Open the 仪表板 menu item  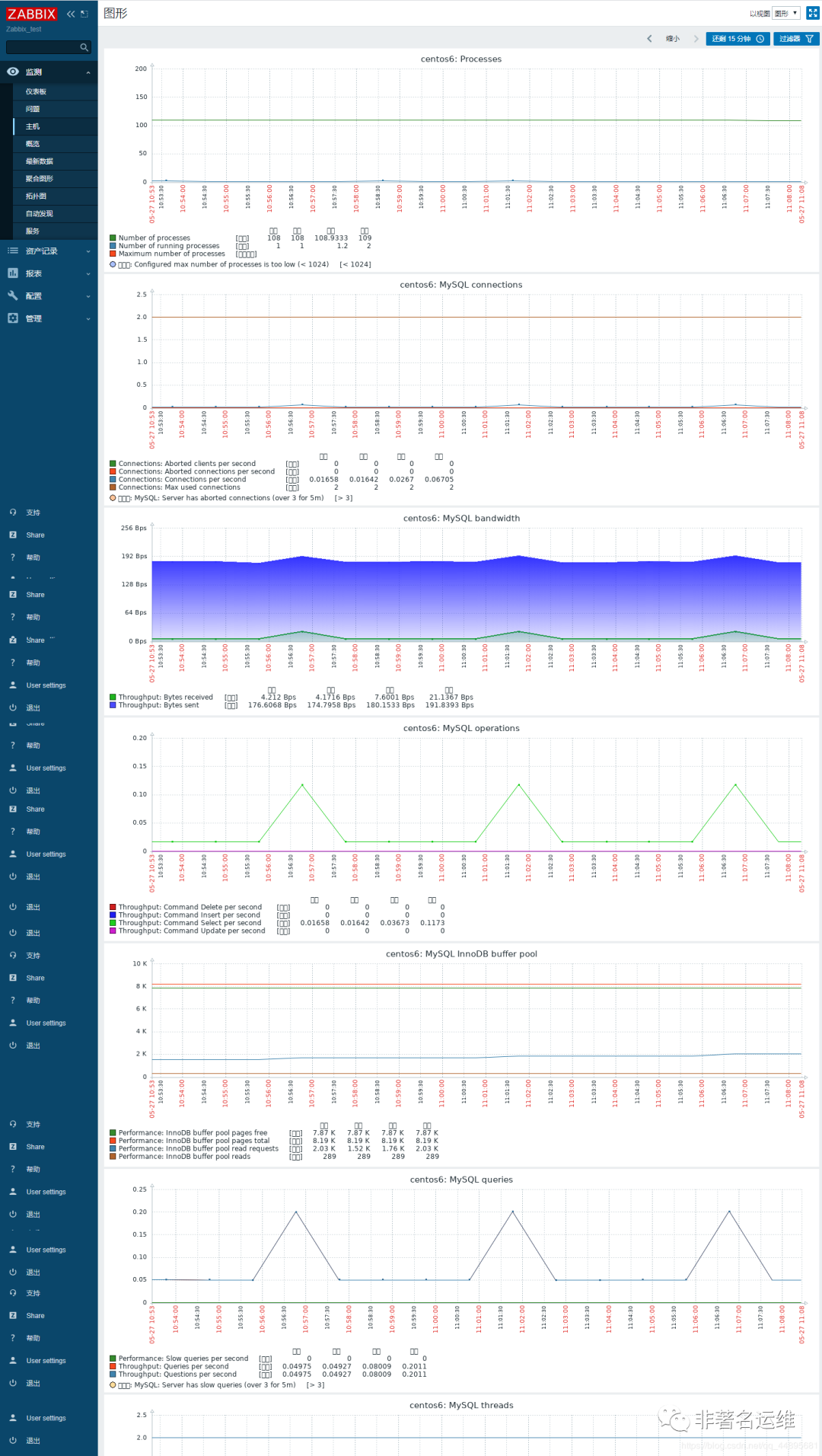[x=55, y=91]
